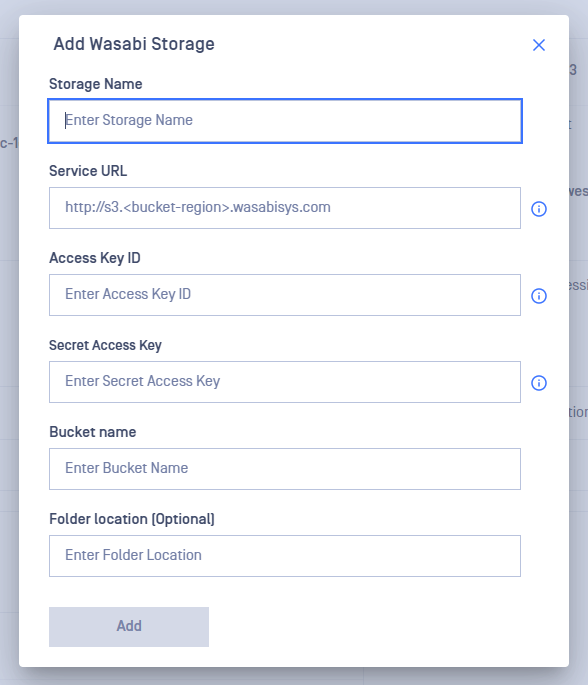Click into the Enter Secret Access Key field

(285, 382)
